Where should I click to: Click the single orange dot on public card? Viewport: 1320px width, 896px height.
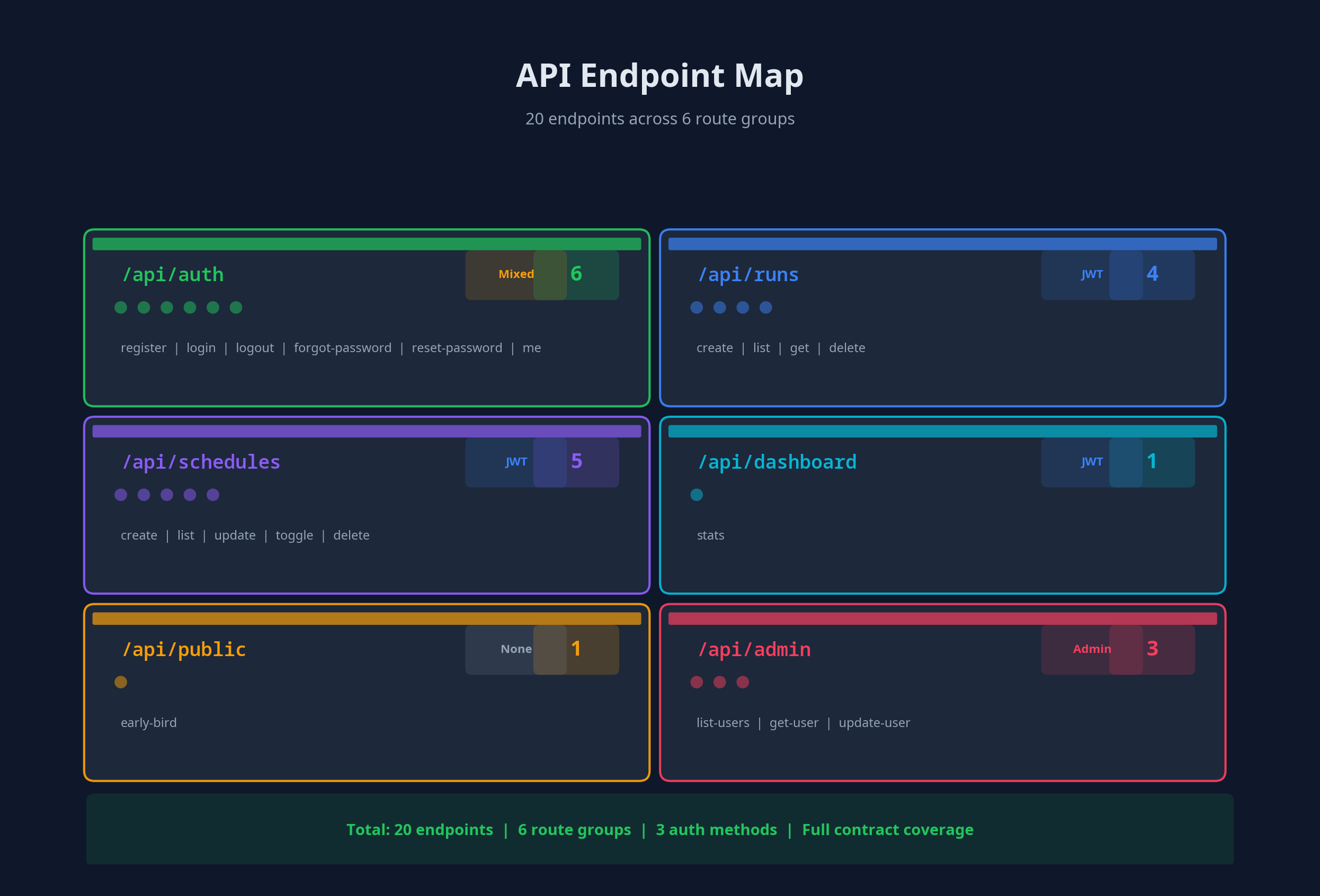[121, 683]
